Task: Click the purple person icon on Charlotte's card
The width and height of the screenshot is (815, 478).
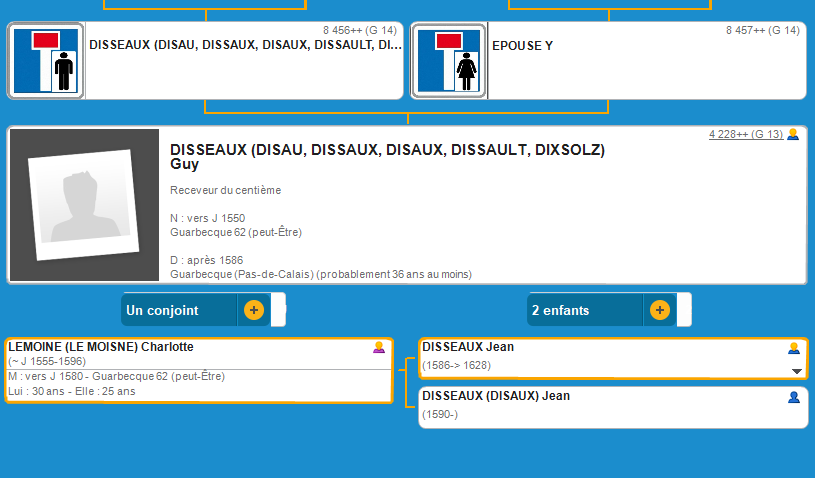Action: (x=379, y=348)
